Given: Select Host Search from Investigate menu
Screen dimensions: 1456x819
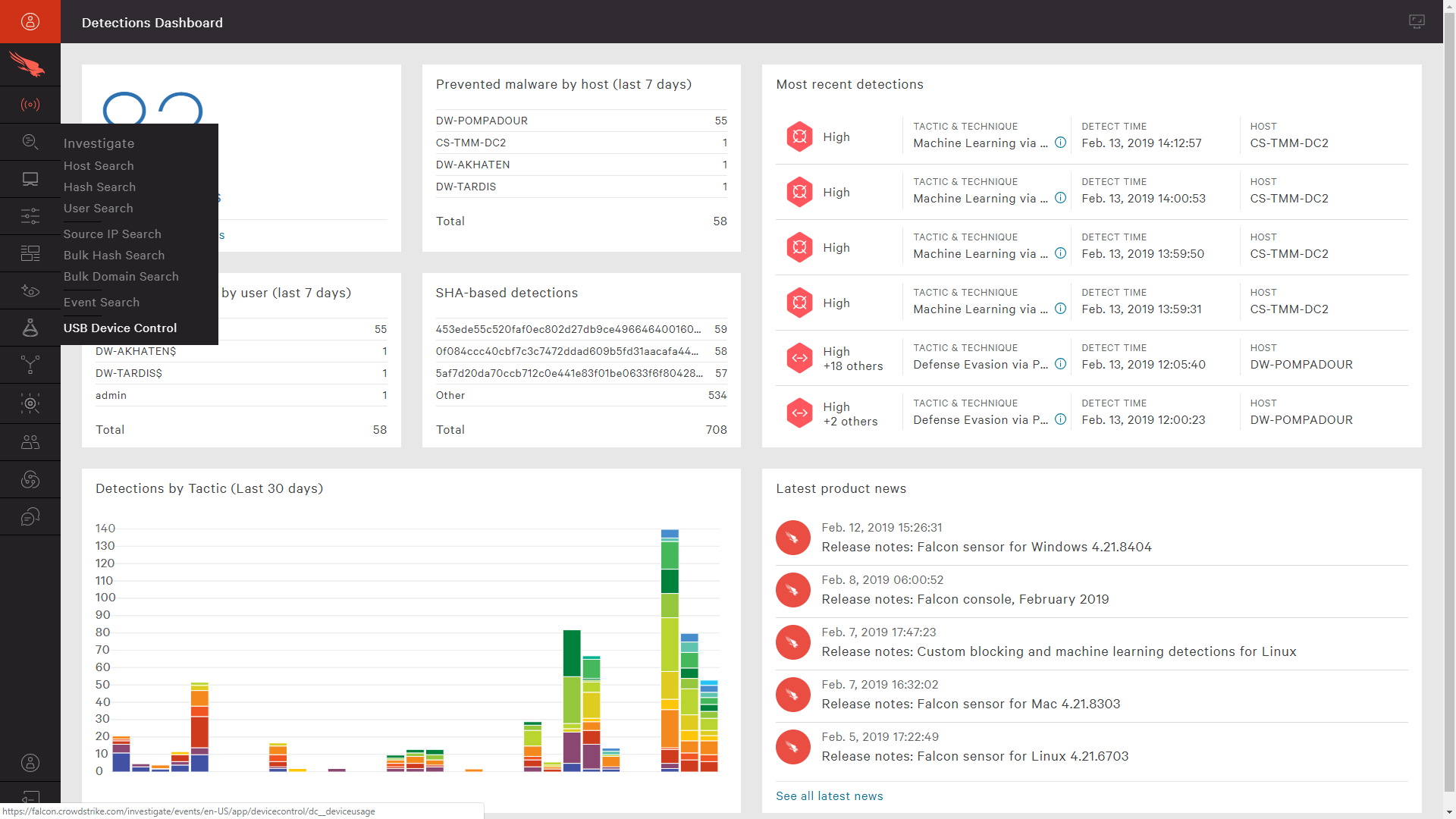Looking at the screenshot, I should (99, 166).
